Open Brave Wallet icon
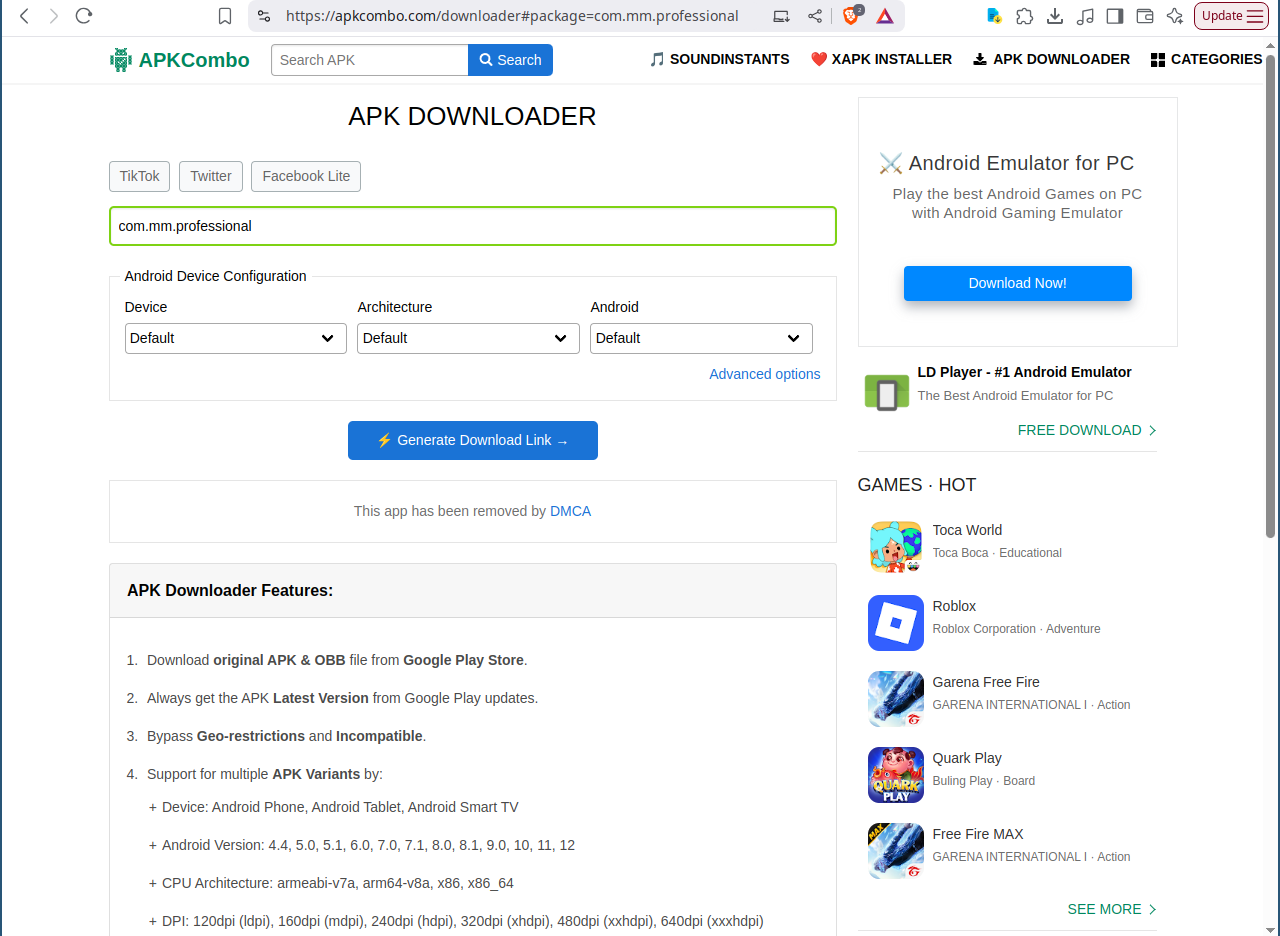Screen dimensions: 1280x936 [x=1145, y=16]
